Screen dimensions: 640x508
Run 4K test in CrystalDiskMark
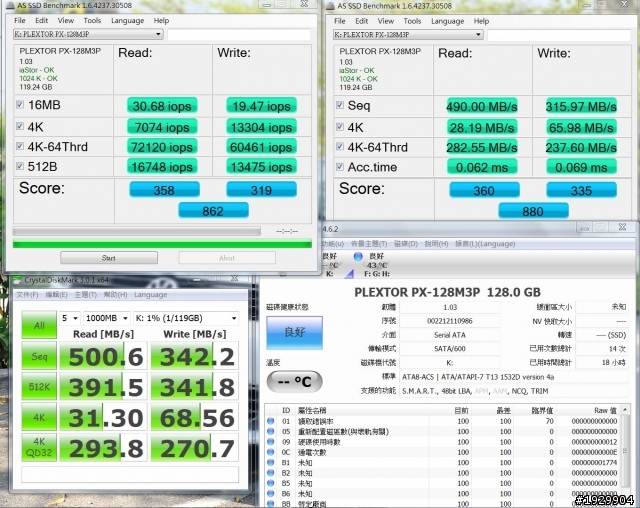coord(39,417)
